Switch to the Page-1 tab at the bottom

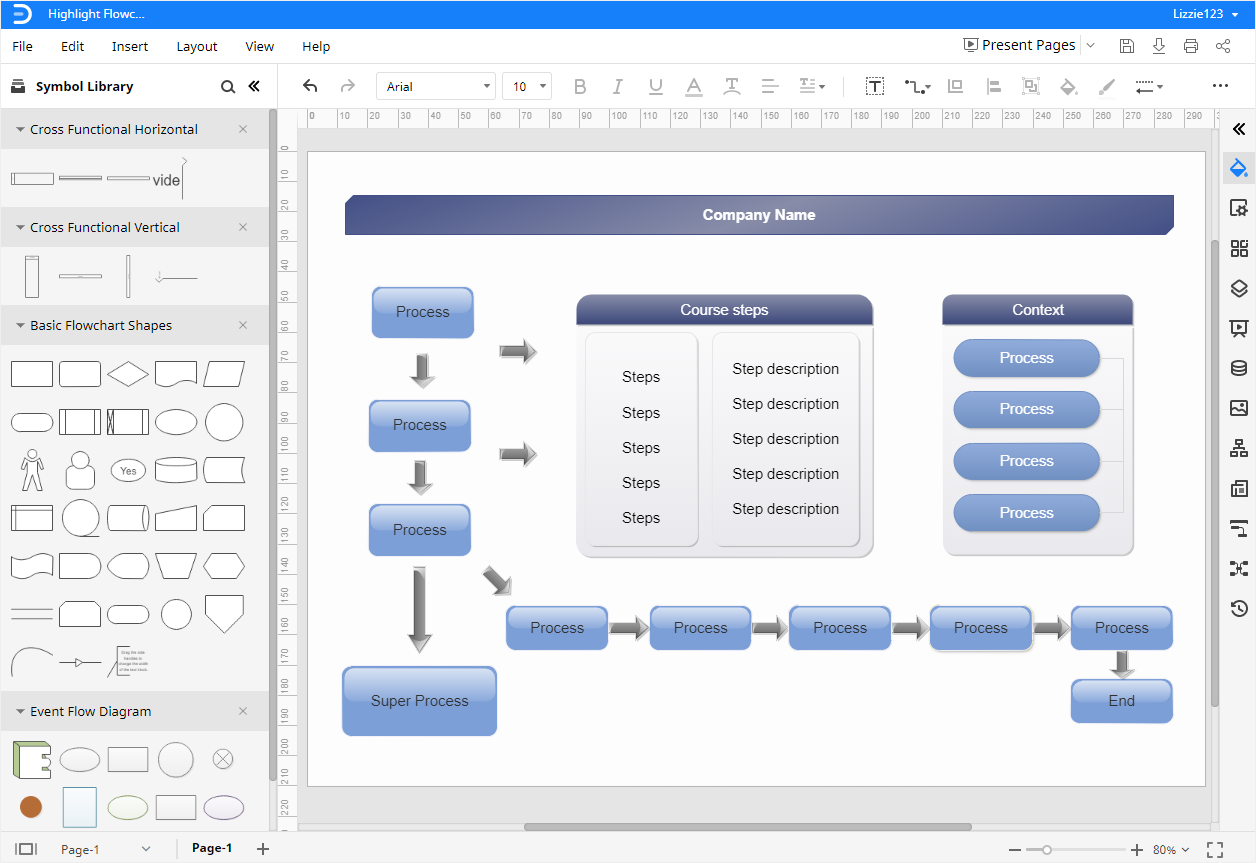tap(211, 847)
